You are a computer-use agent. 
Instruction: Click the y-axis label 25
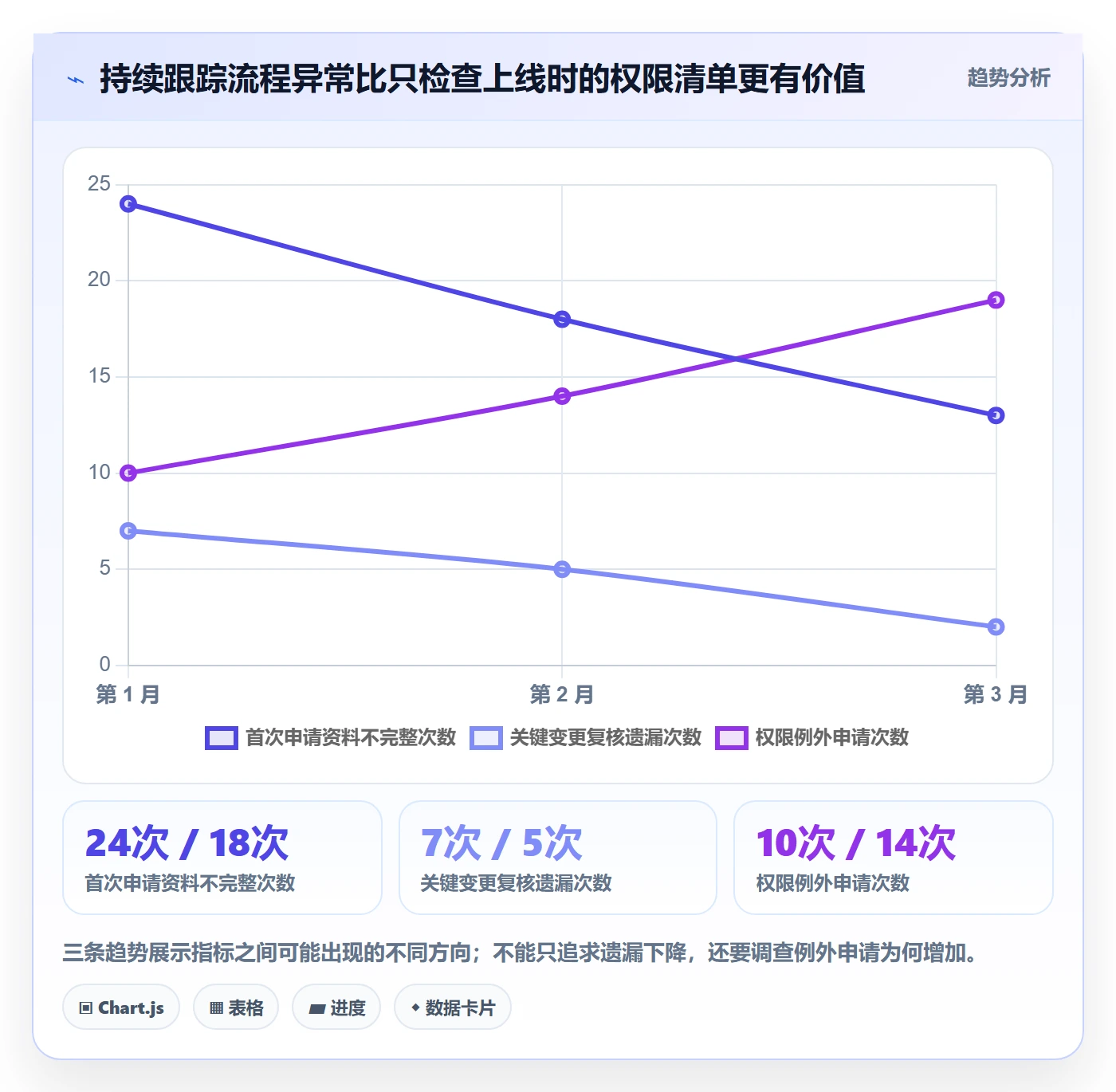(x=100, y=184)
